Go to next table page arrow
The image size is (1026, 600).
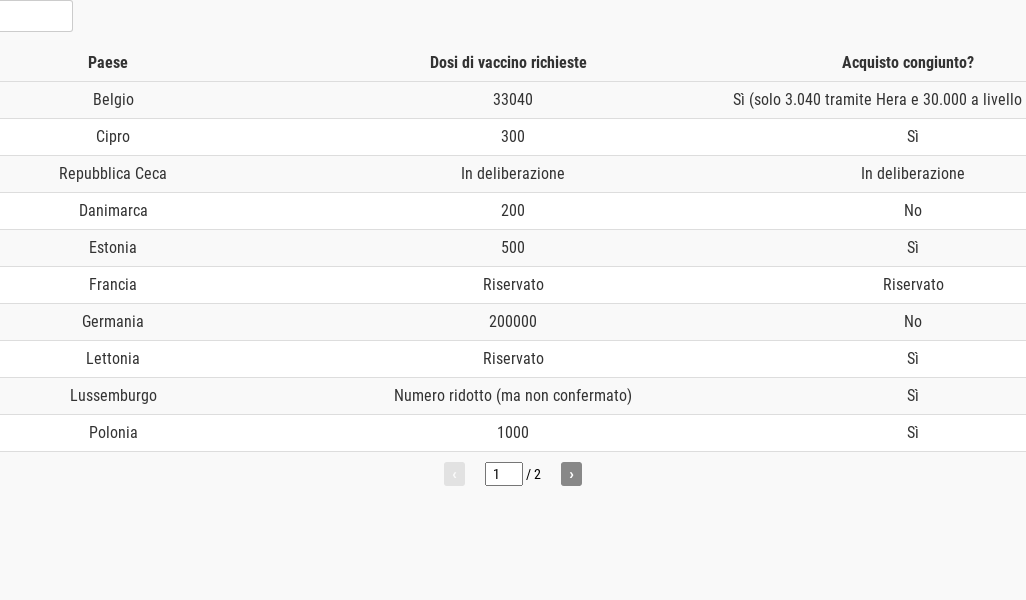[571, 474]
